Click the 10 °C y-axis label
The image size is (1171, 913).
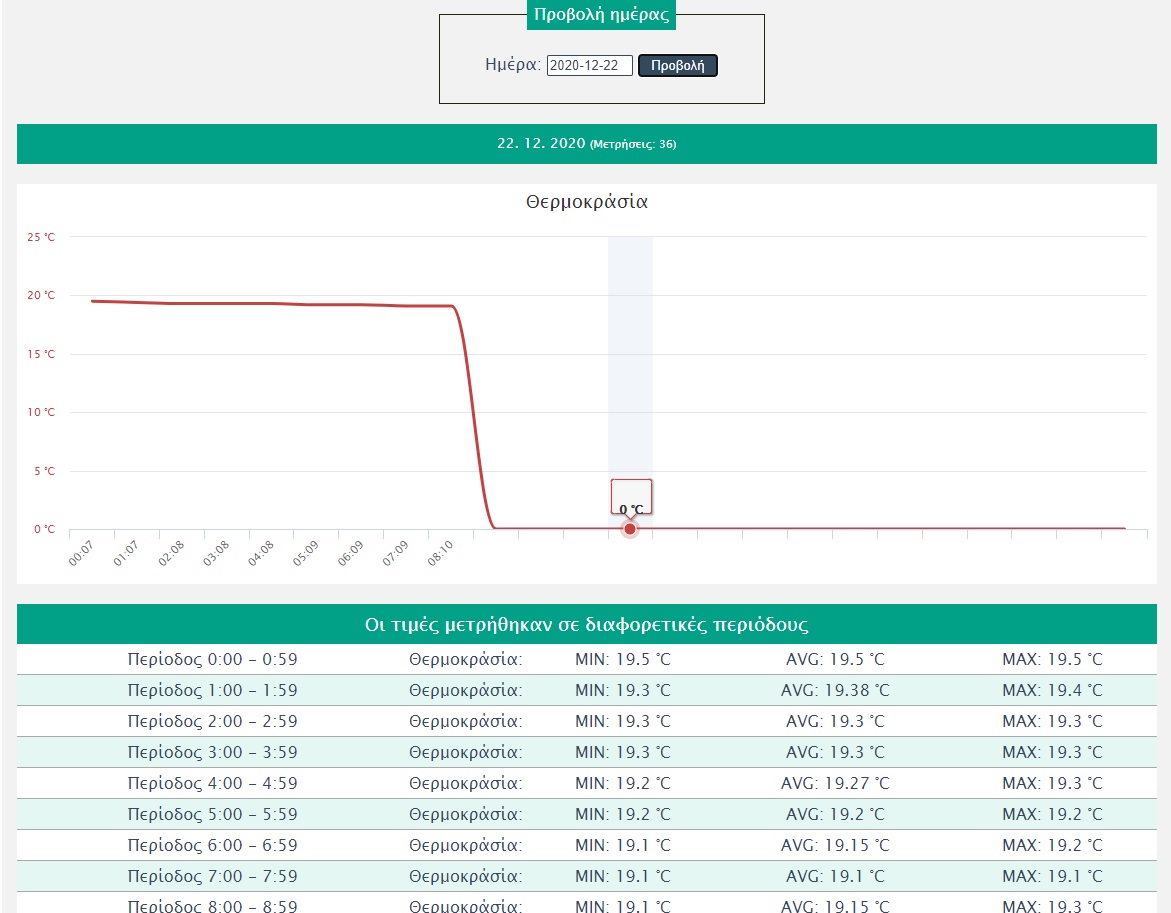(x=41, y=412)
